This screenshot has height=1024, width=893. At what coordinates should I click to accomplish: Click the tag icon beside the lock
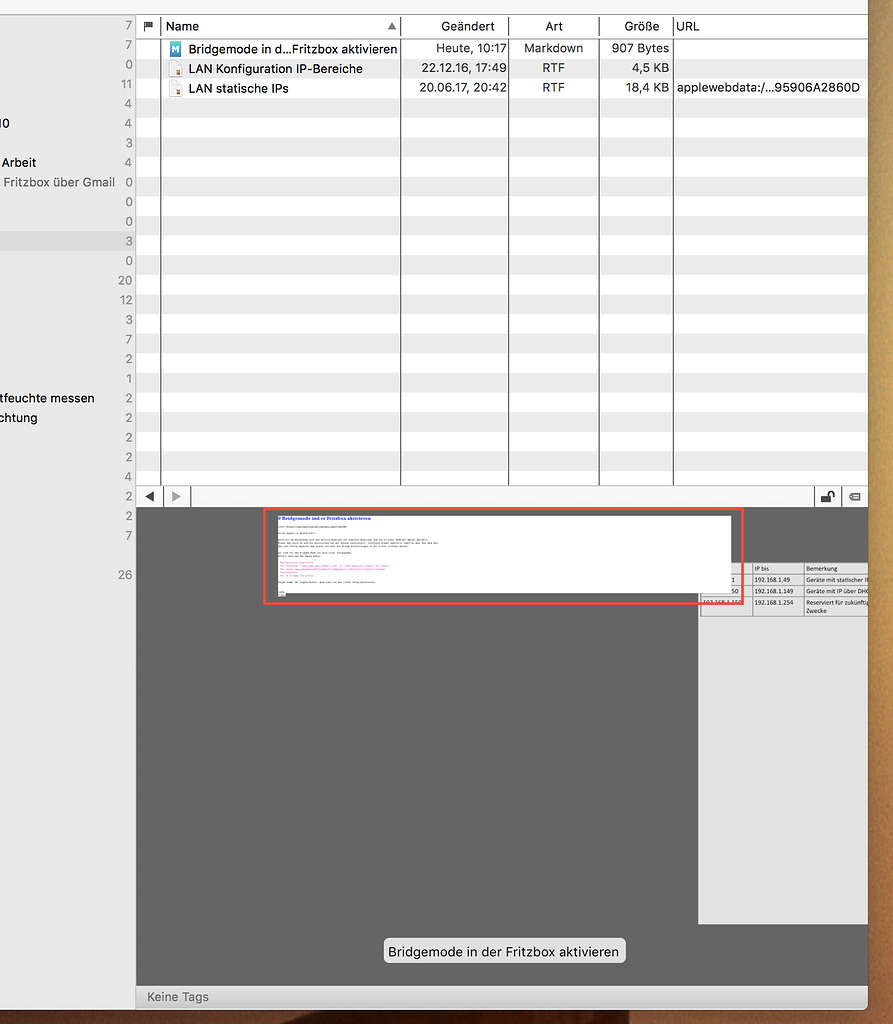coord(855,496)
